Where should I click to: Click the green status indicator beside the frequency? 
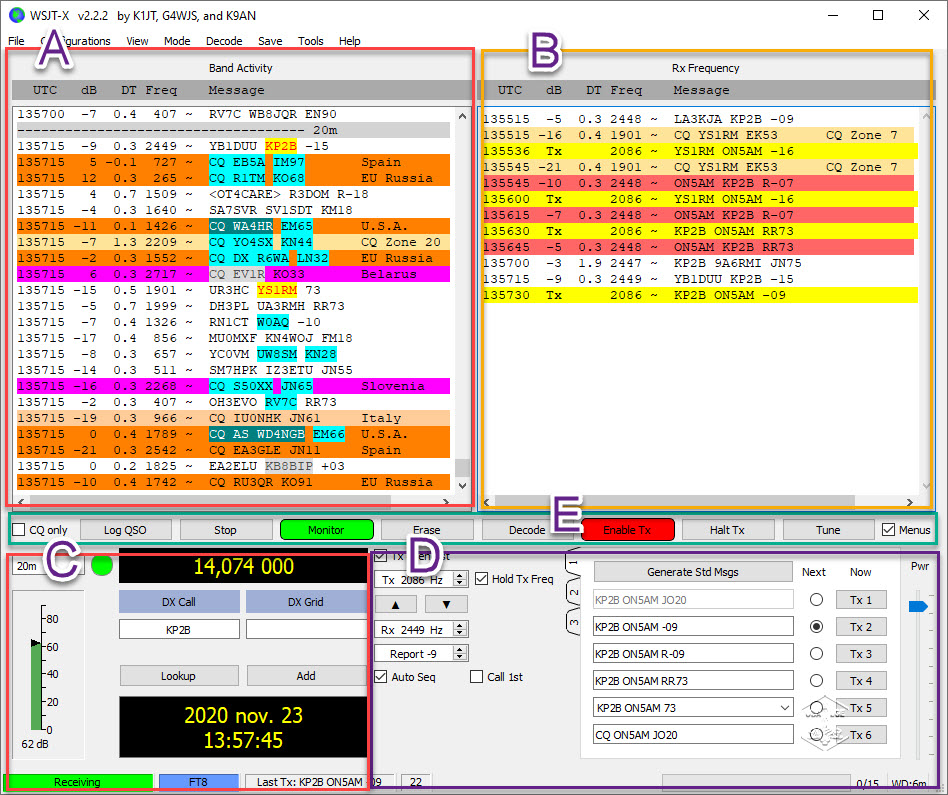(x=102, y=566)
